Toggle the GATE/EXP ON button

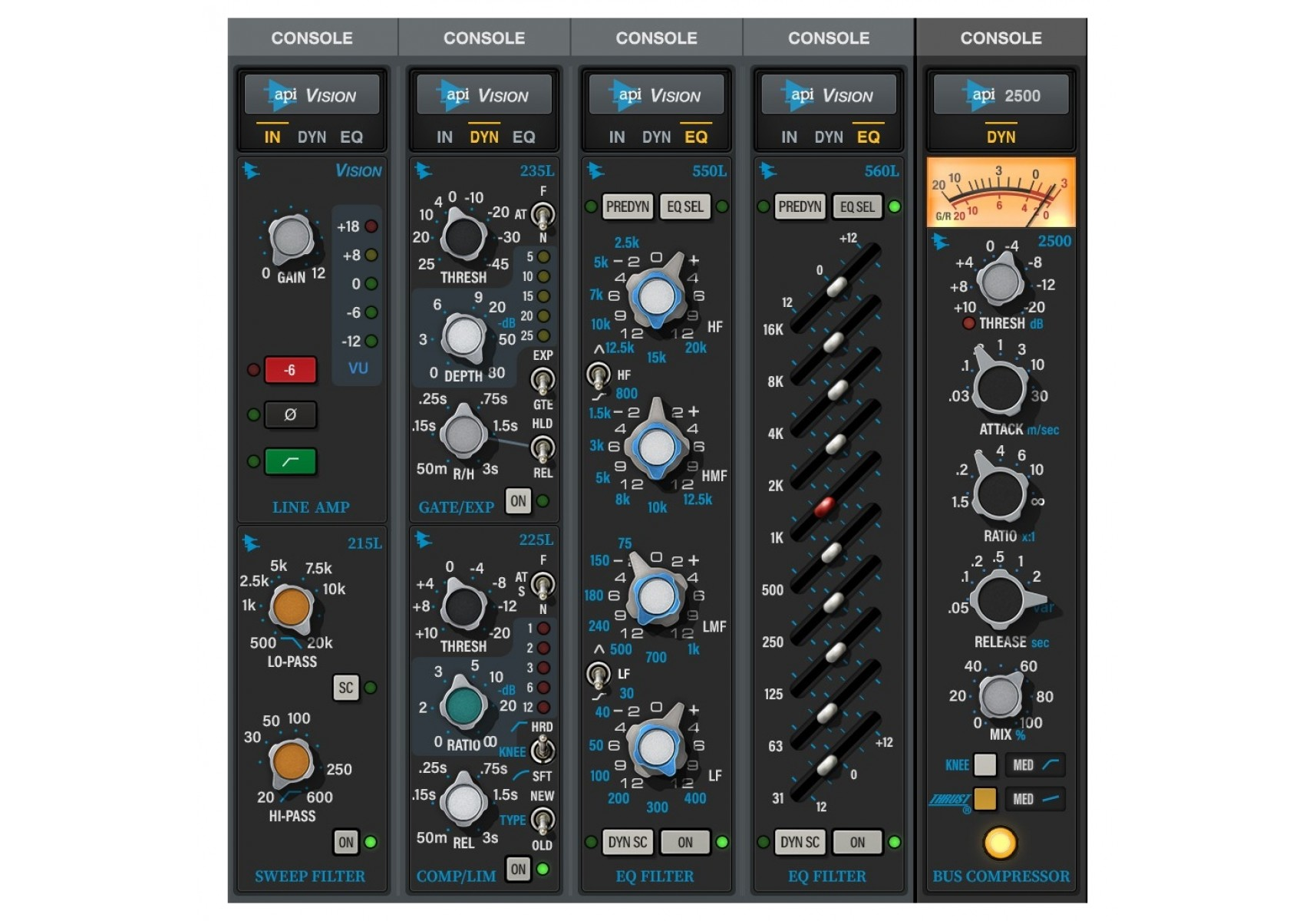click(518, 501)
